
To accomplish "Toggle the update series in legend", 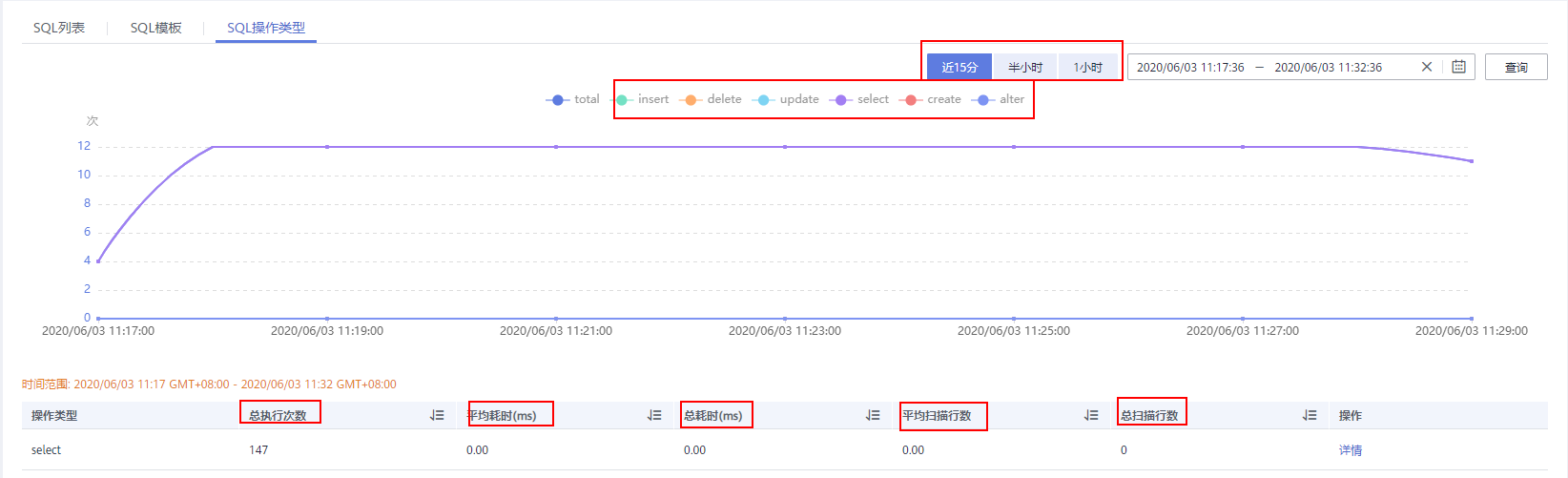I will [786, 99].
